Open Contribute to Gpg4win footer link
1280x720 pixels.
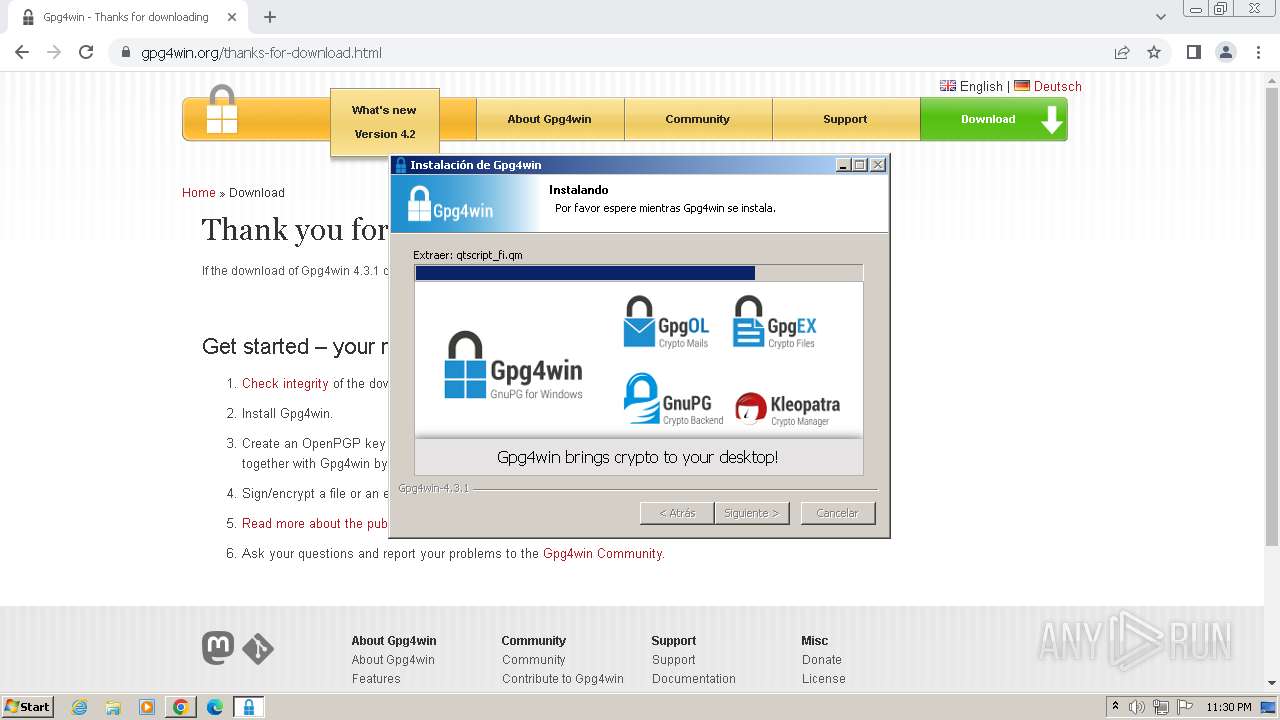563,679
